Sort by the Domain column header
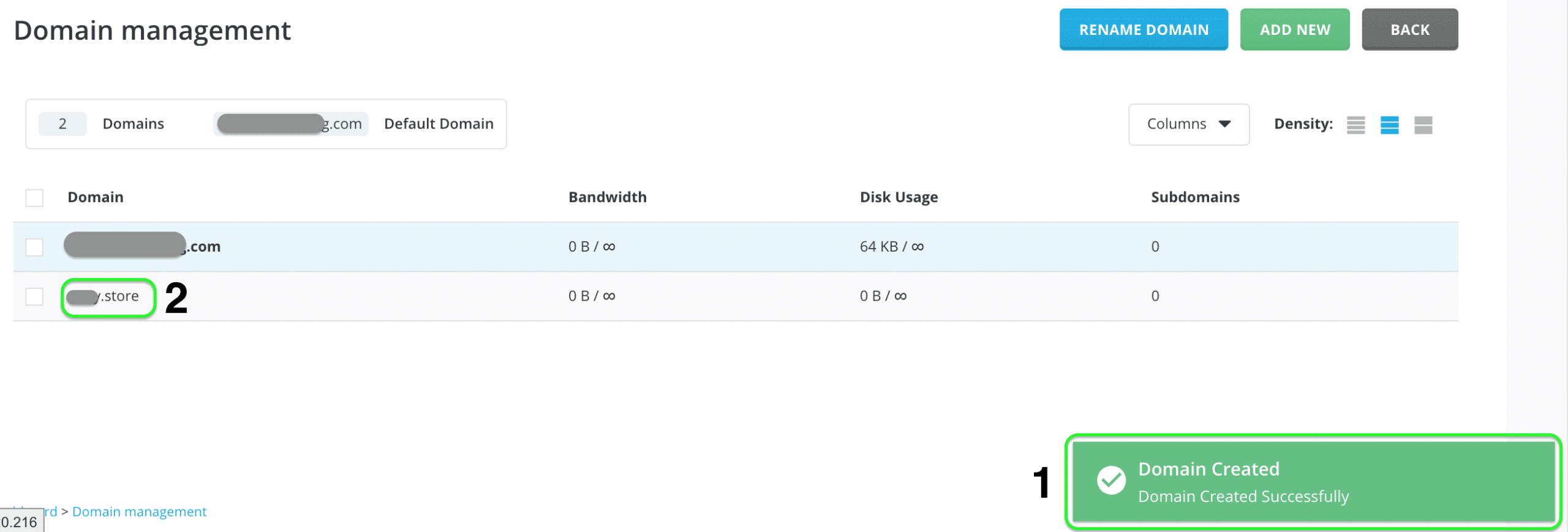Screen dimensions: 1568x532 click(96, 197)
